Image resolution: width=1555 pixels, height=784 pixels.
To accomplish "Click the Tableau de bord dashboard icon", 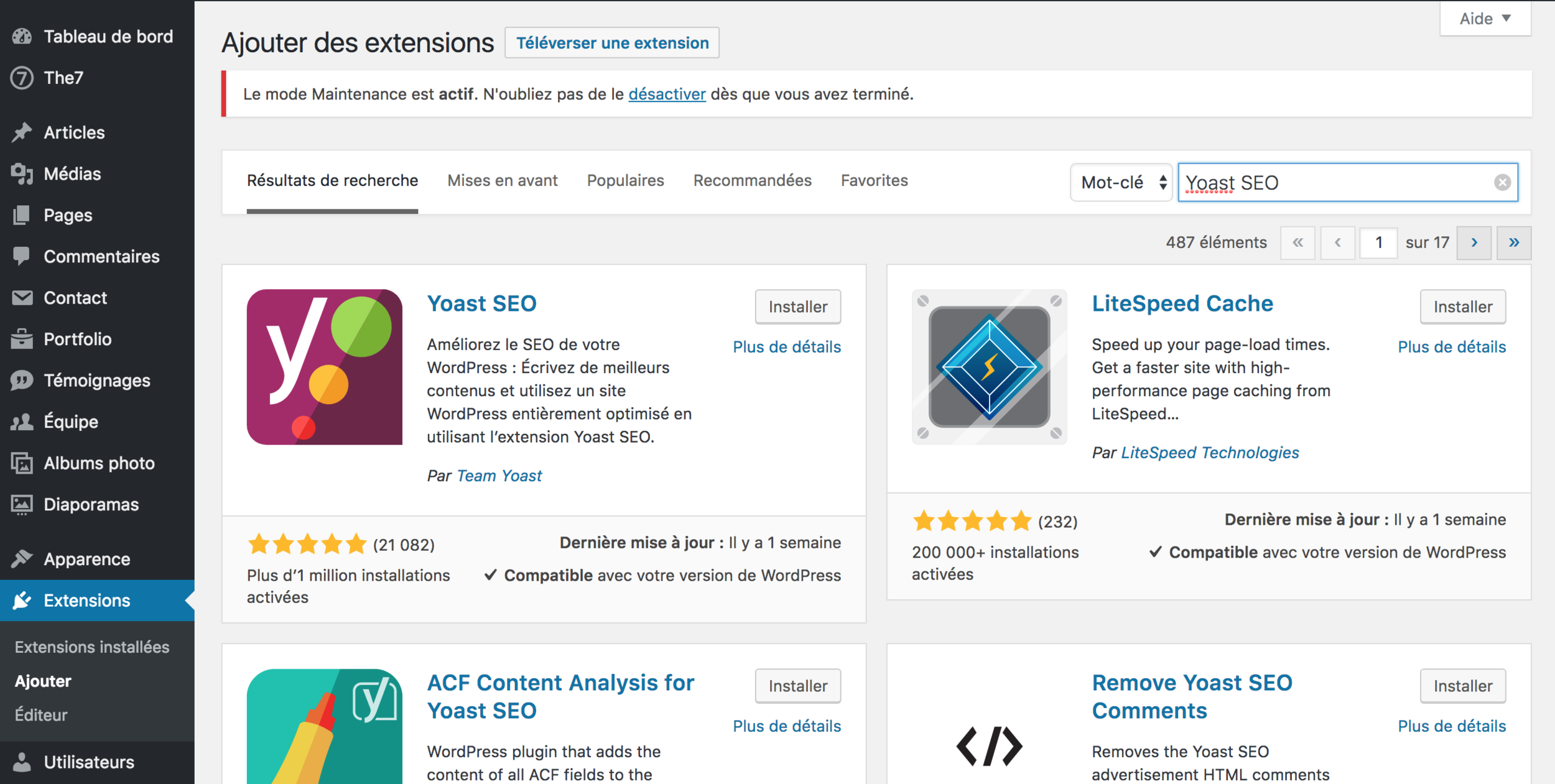I will click(22, 37).
